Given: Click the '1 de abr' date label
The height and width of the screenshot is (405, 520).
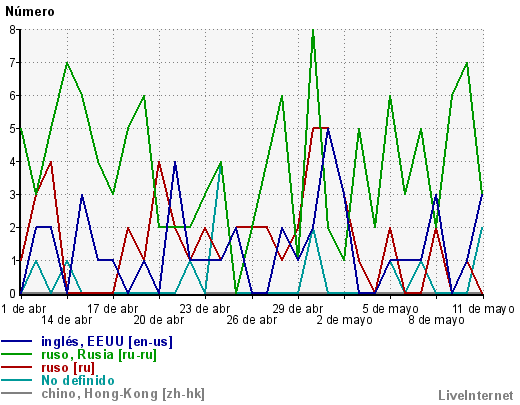Looking at the screenshot, I should click(23, 309).
